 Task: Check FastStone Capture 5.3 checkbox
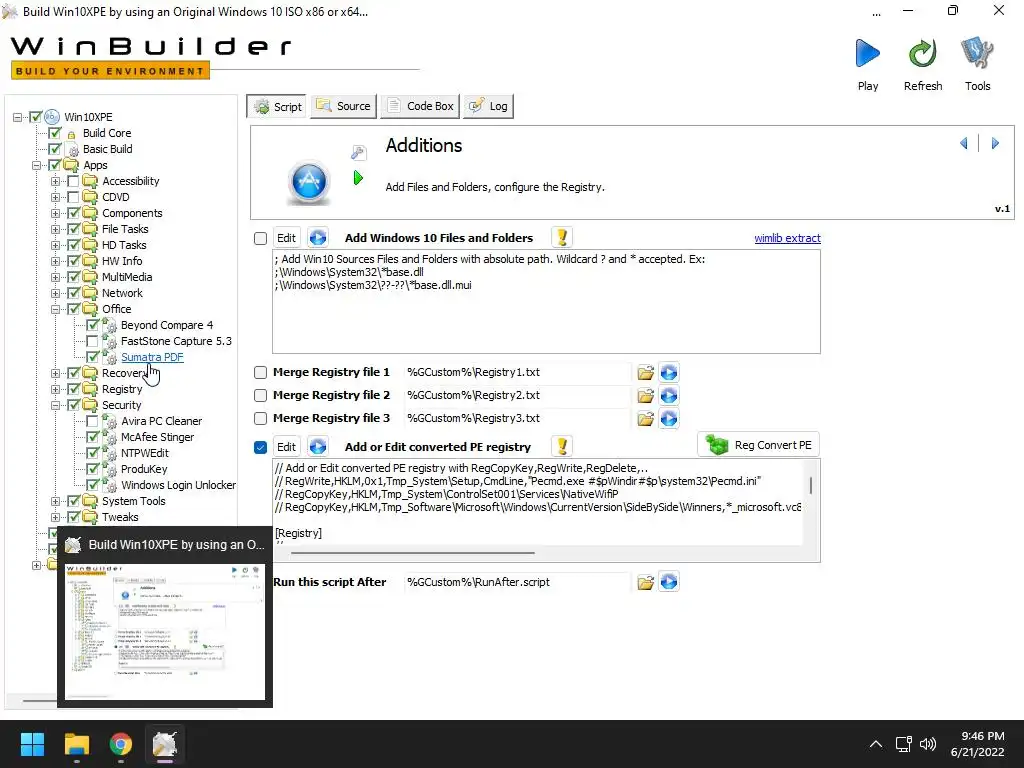point(92,341)
